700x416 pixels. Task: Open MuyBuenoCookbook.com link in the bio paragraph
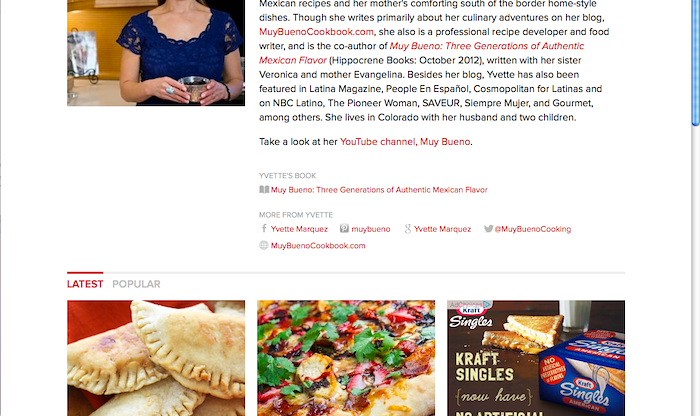[x=317, y=32]
